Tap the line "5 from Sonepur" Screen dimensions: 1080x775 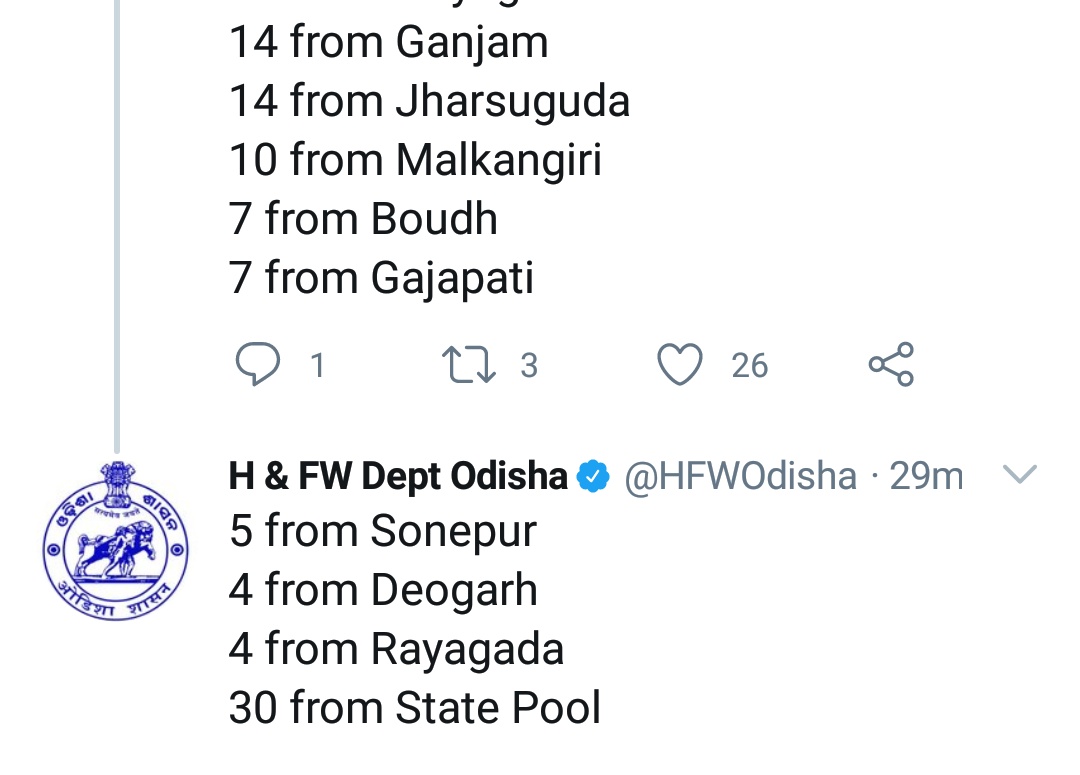pos(383,531)
